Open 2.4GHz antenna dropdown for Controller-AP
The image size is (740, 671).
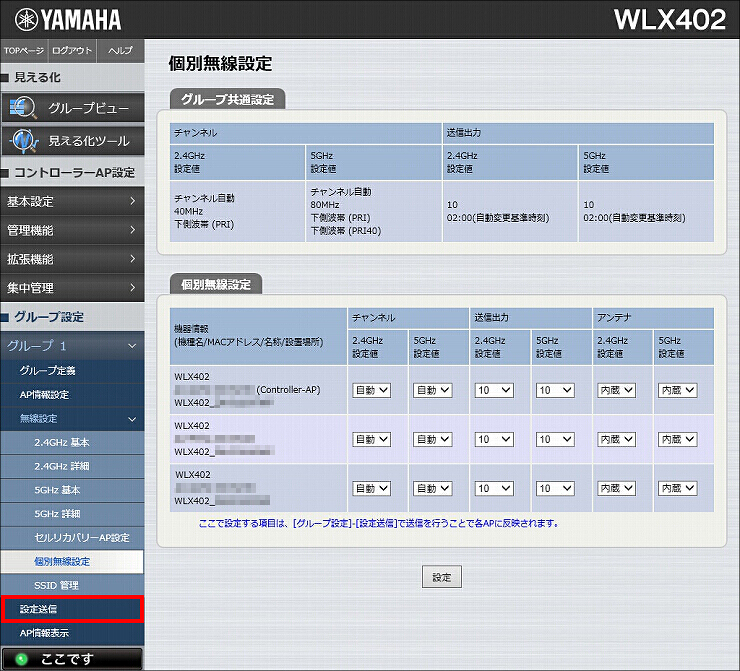pyautogui.click(x=616, y=390)
